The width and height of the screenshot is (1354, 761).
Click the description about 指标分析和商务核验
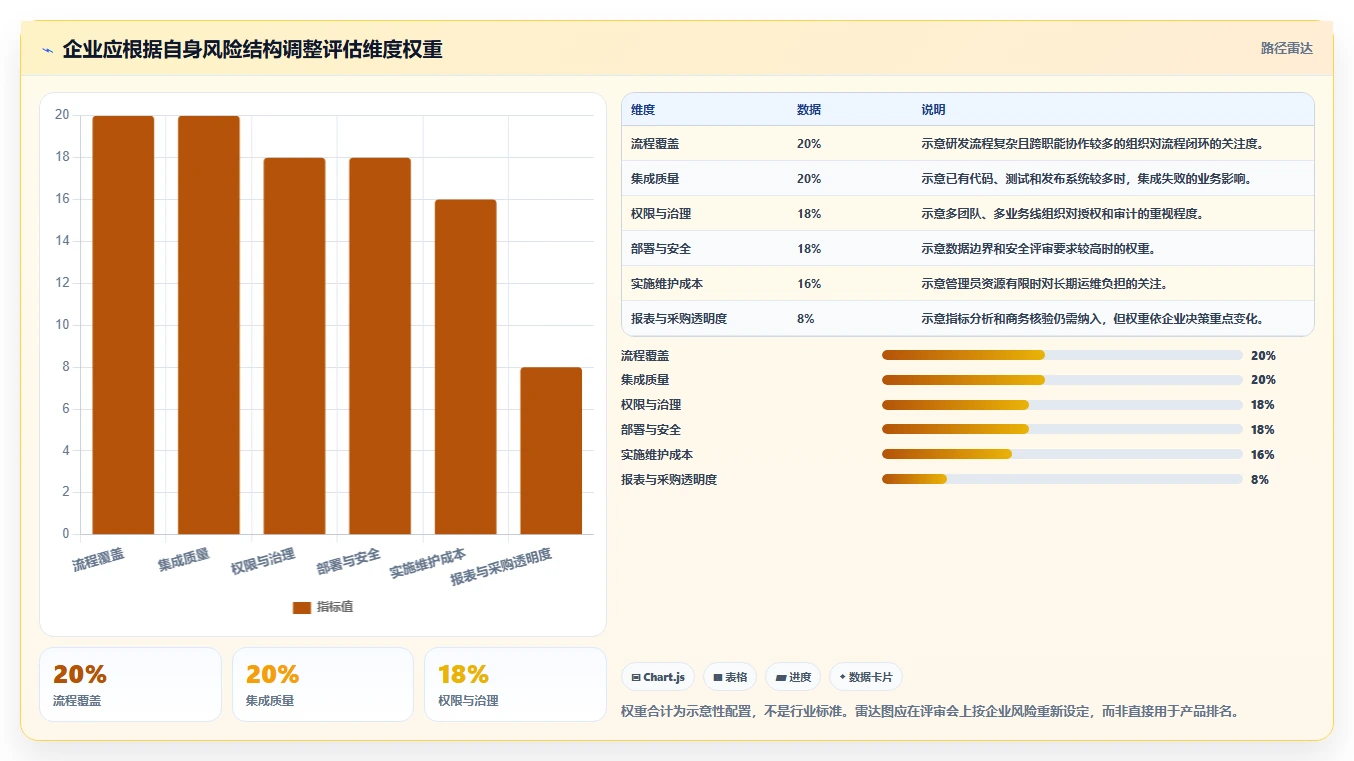pyautogui.click(x=1094, y=319)
